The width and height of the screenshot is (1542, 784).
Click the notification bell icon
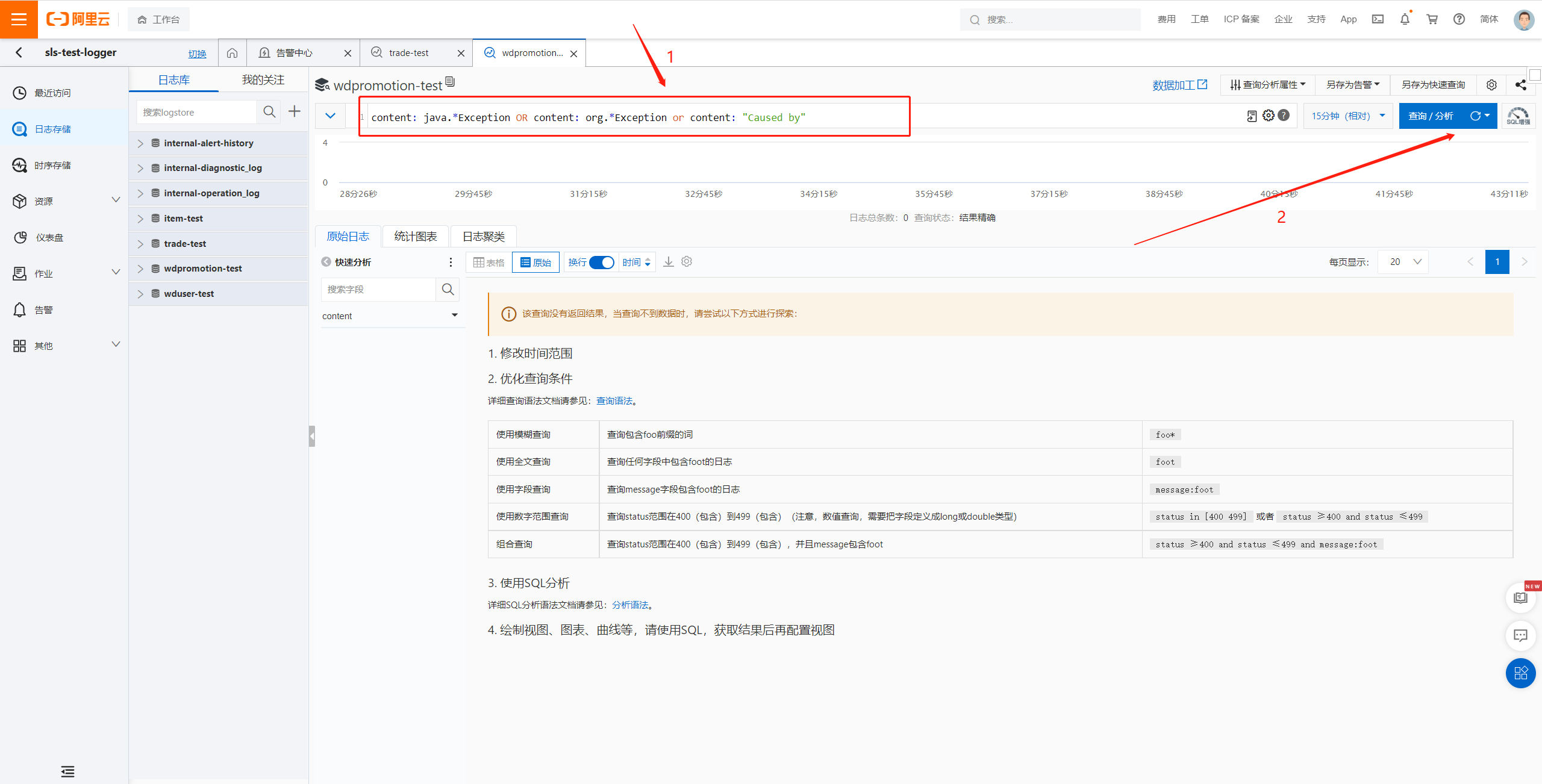coord(1405,19)
